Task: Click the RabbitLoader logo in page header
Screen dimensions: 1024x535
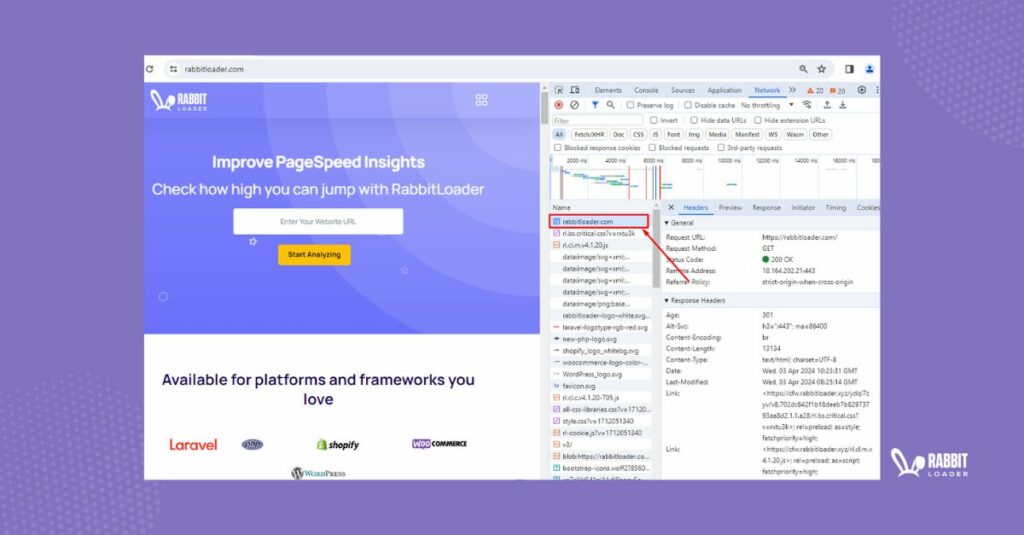Action: click(x=179, y=101)
